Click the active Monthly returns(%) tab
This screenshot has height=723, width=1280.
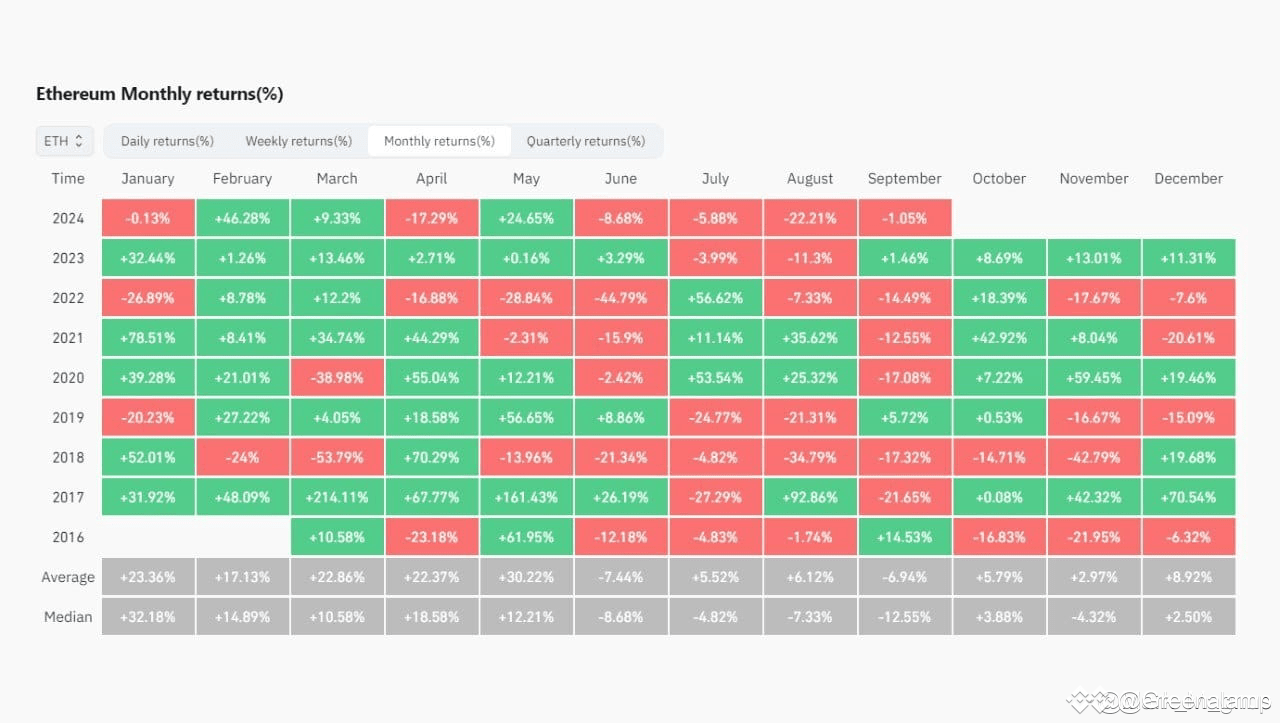click(x=440, y=141)
